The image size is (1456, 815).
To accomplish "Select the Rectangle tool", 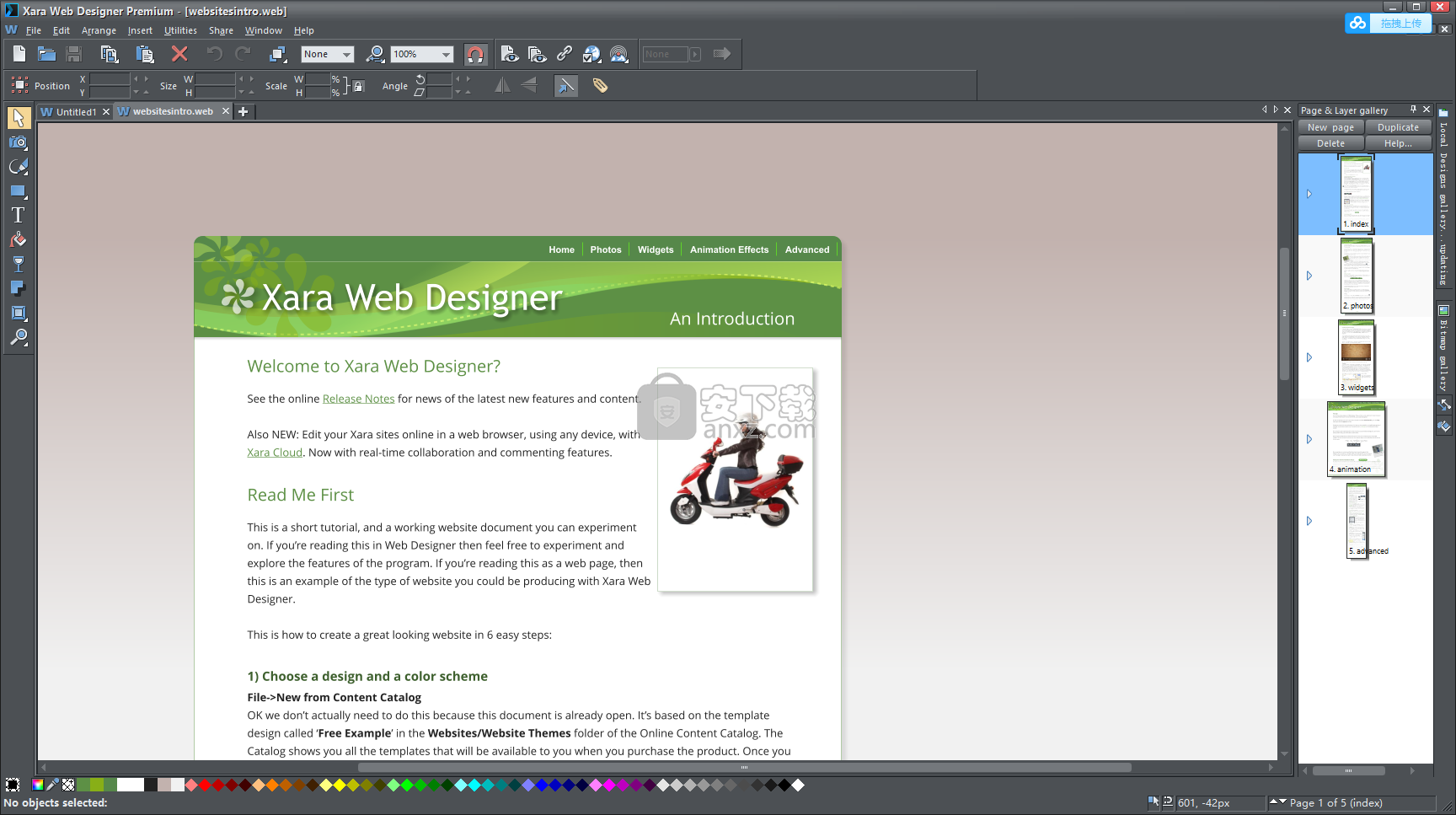I will pos(18,191).
